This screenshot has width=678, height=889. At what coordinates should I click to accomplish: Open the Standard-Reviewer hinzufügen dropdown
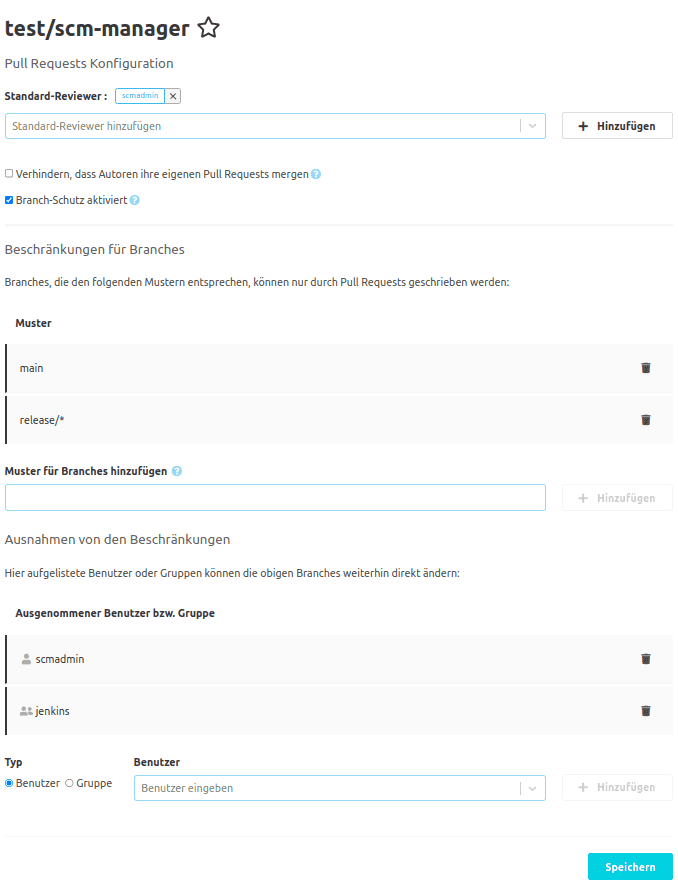(x=531, y=125)
